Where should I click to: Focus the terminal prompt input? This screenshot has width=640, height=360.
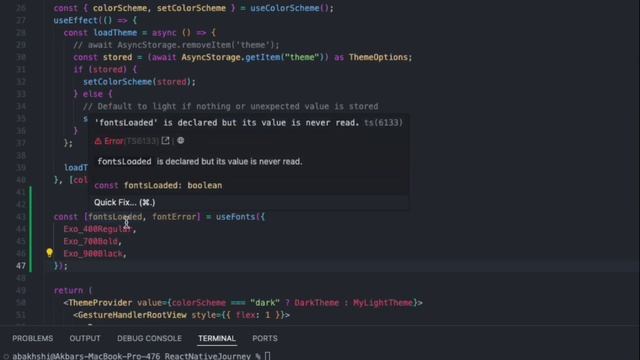tap(267, 356)
